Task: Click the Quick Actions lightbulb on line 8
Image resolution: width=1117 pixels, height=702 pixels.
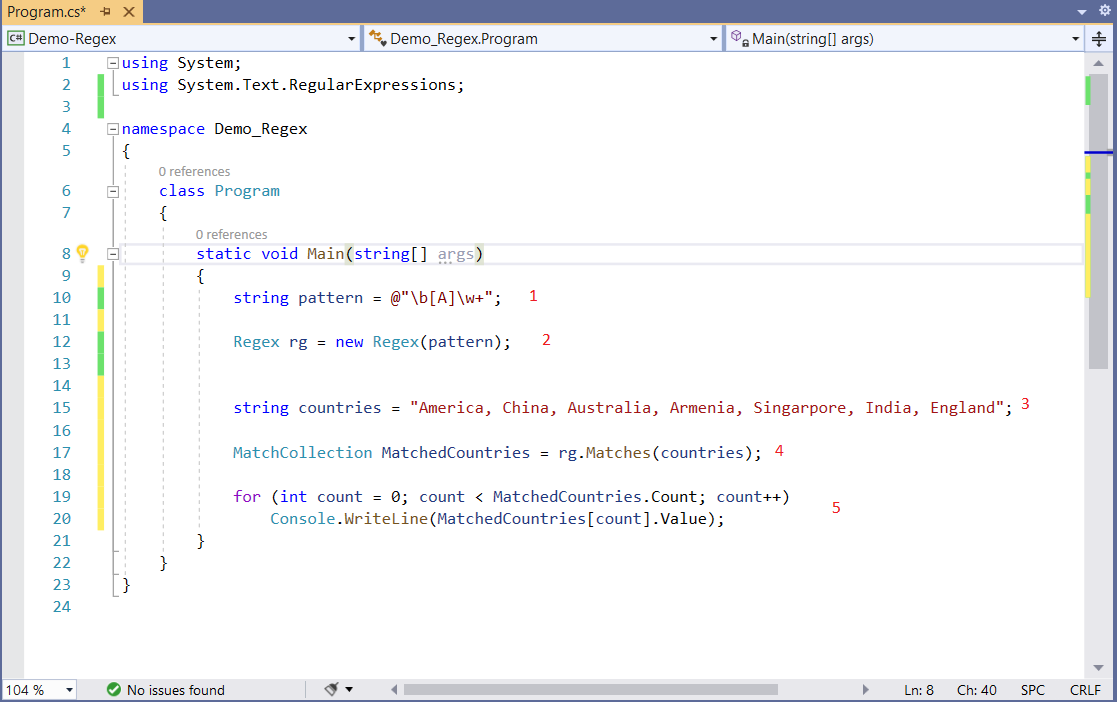Action: [83, 253]
